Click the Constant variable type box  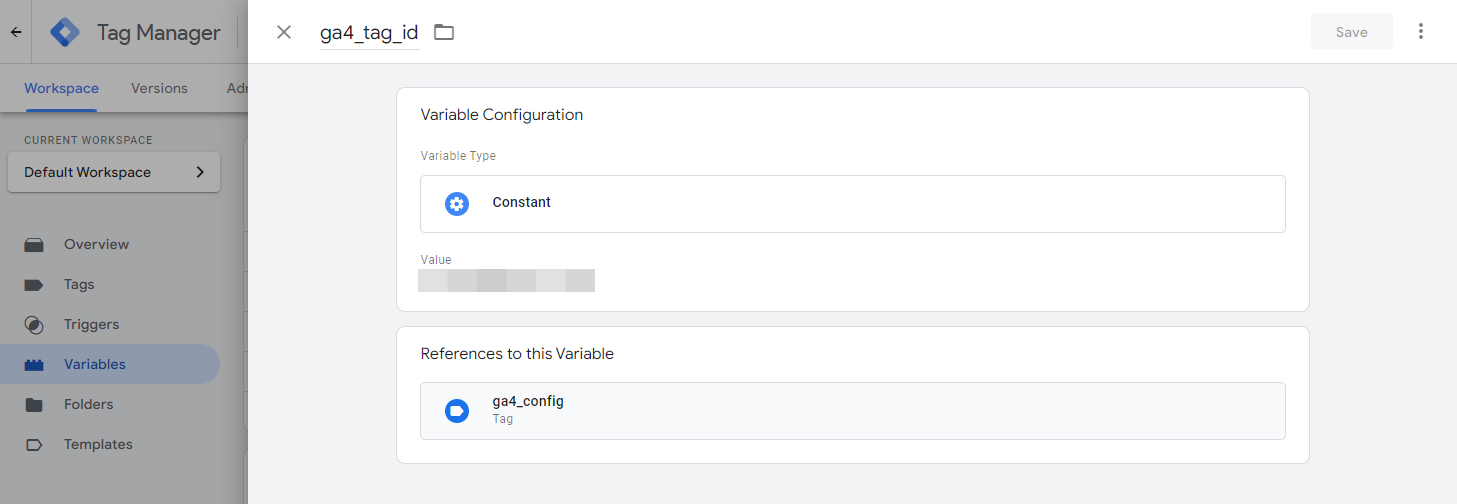(x=852, y=204)
